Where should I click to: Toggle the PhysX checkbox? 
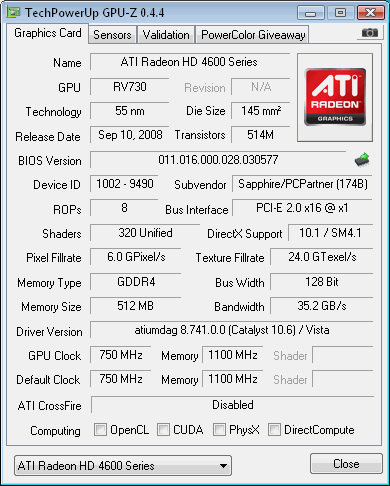[219, 429]
